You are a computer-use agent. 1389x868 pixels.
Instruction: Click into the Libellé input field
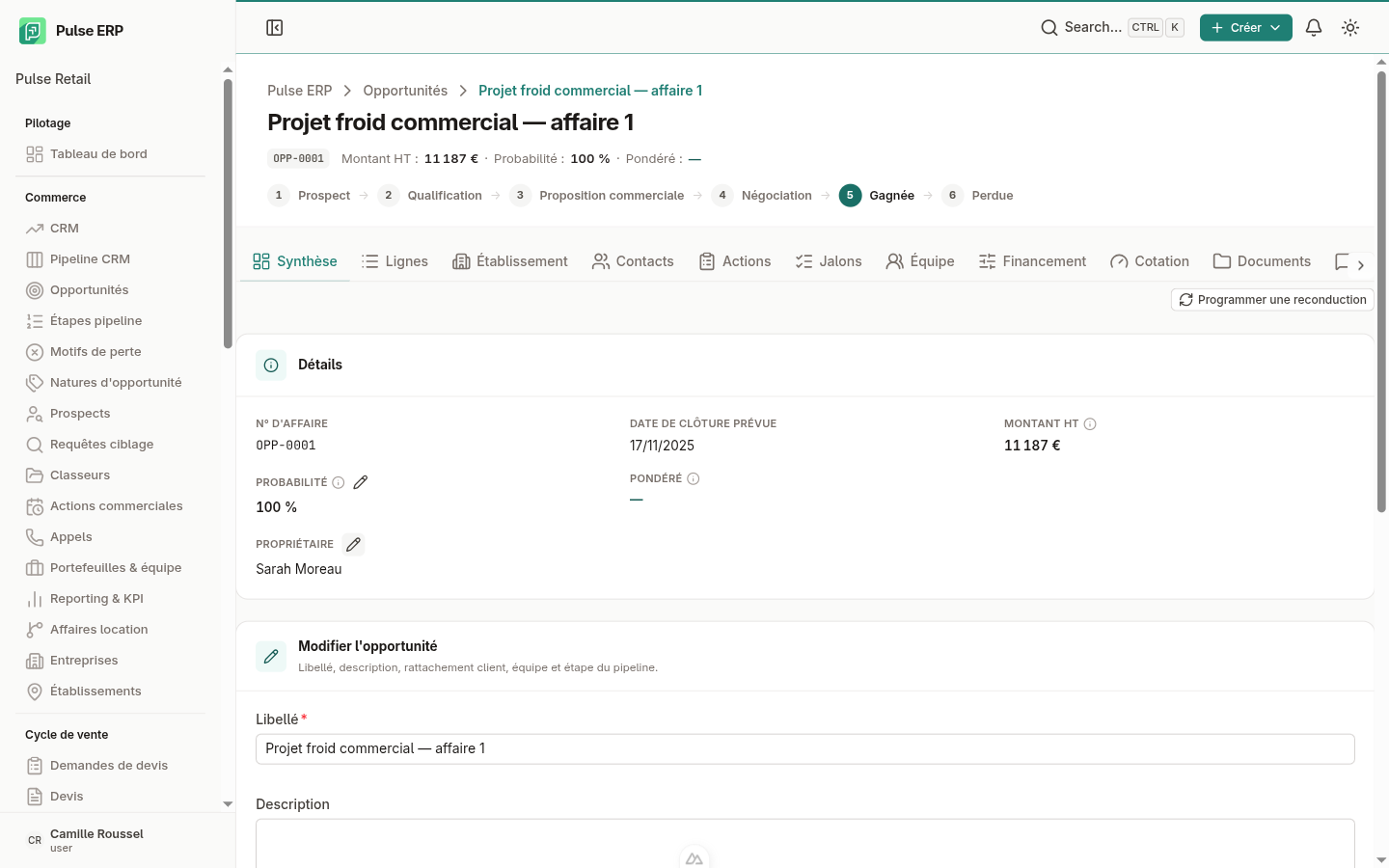[x=805, y=749]
